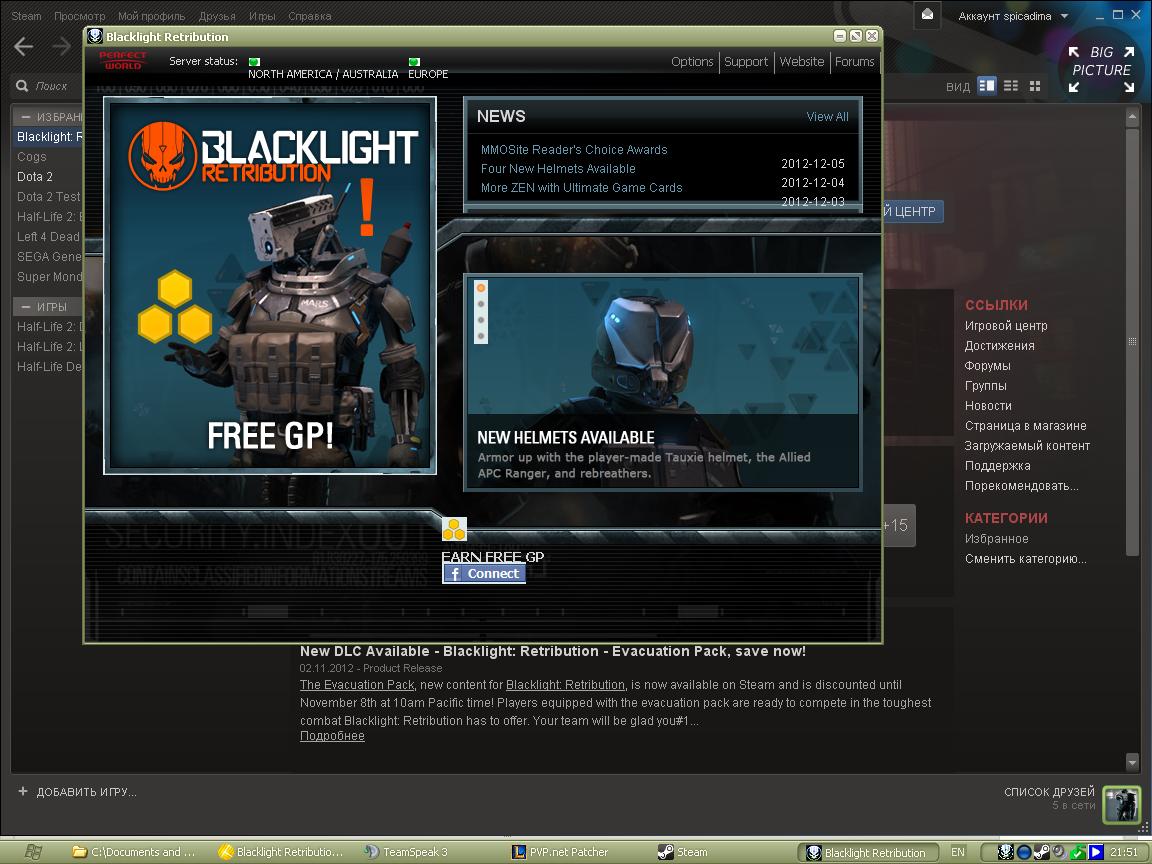1152x864 pixels.
Task: Switch library to grid view
Action: click(x=1035, y=86)
